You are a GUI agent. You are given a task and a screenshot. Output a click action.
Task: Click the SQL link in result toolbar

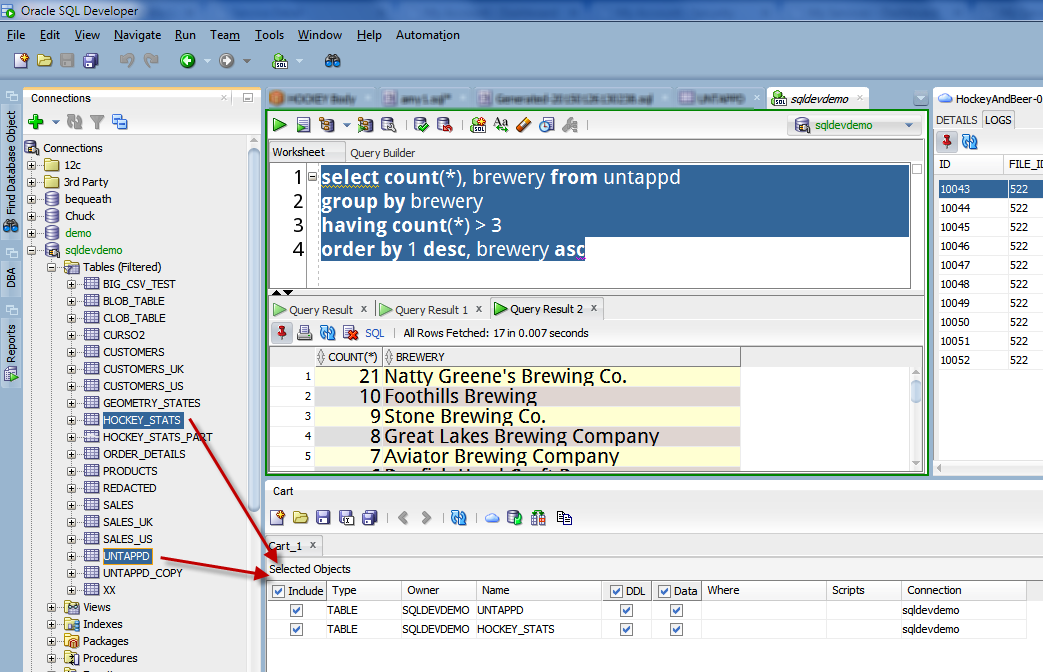click(x=374, y=333)
